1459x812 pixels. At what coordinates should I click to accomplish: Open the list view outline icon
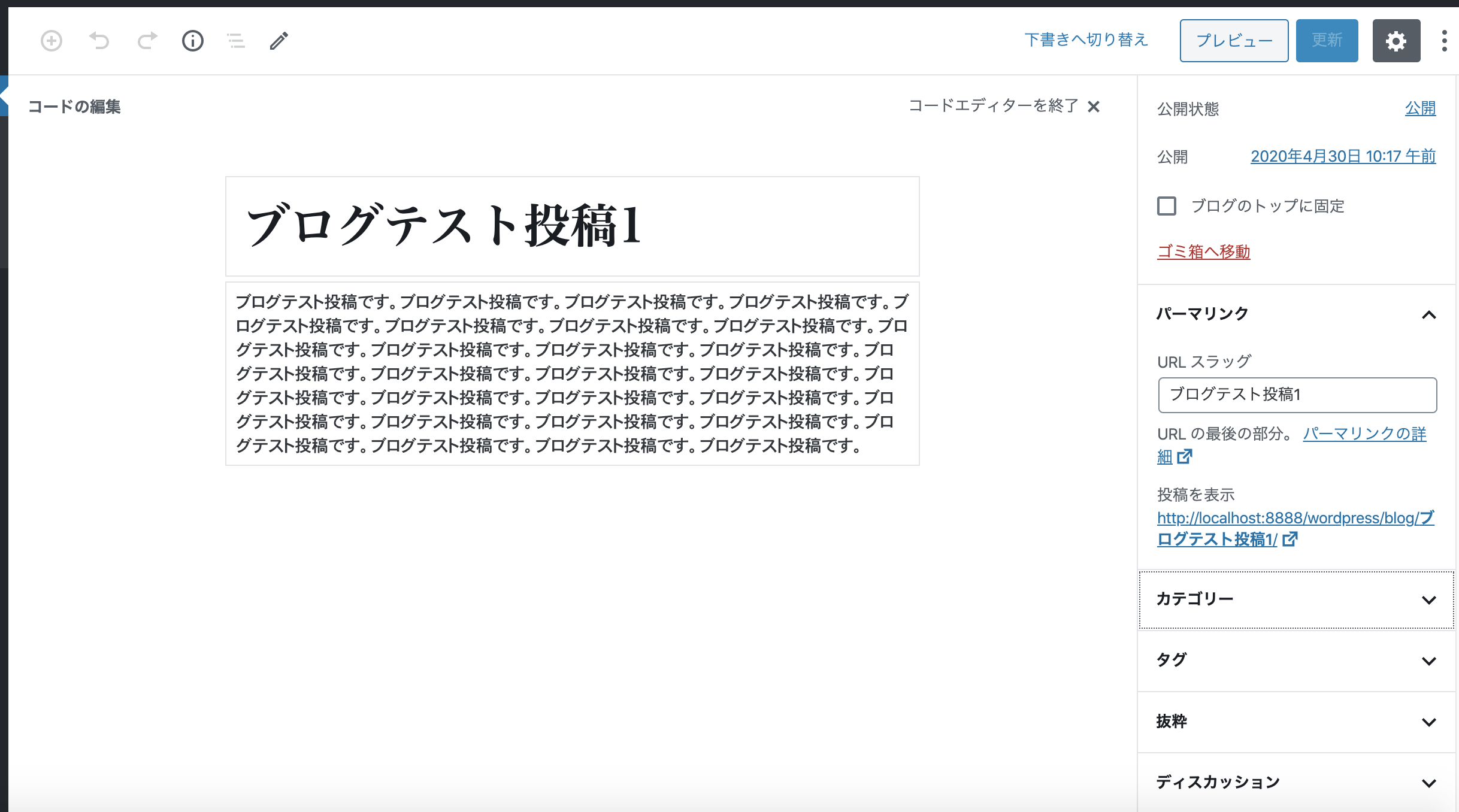[x=235, y=41]
